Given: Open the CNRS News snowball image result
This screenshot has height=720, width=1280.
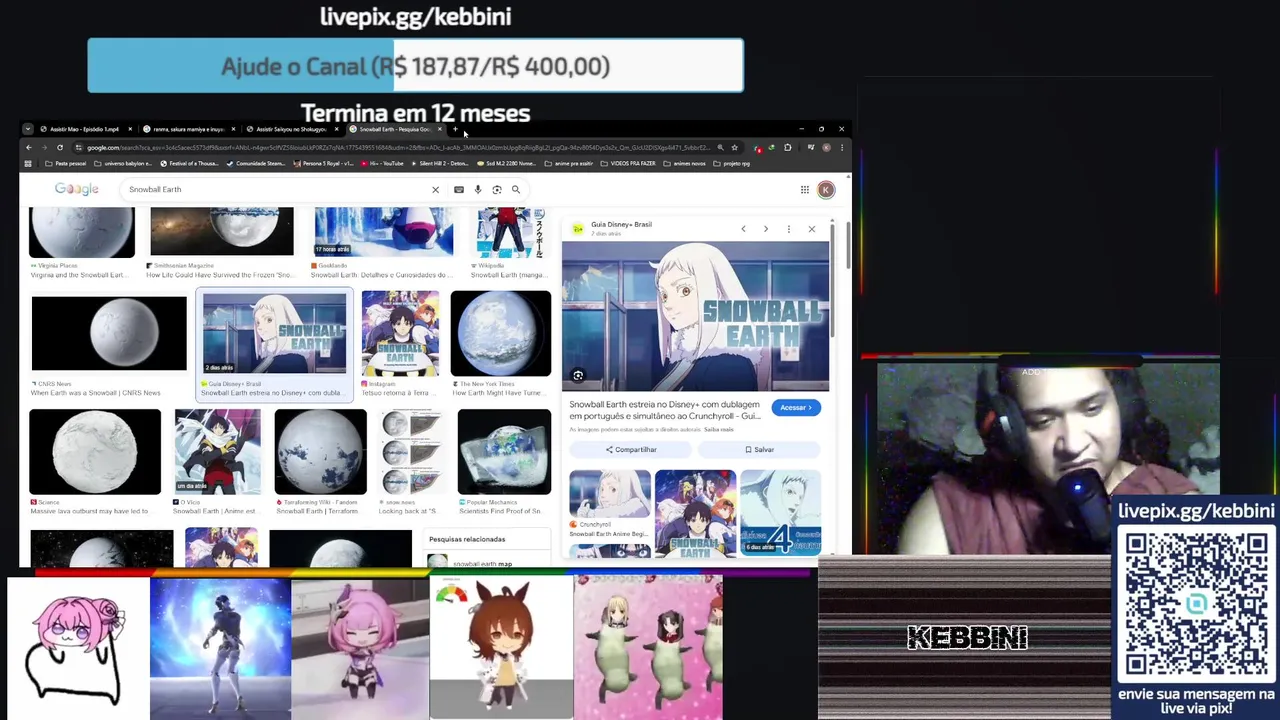Looking at the screenshot, I should click(x=109, y=335).
